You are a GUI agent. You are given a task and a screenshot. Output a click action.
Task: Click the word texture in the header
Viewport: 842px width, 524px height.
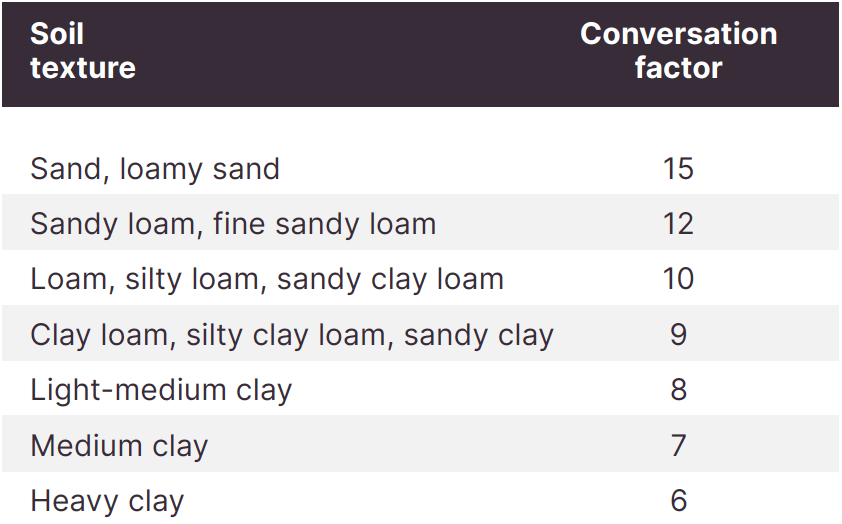tap(83, 68)
